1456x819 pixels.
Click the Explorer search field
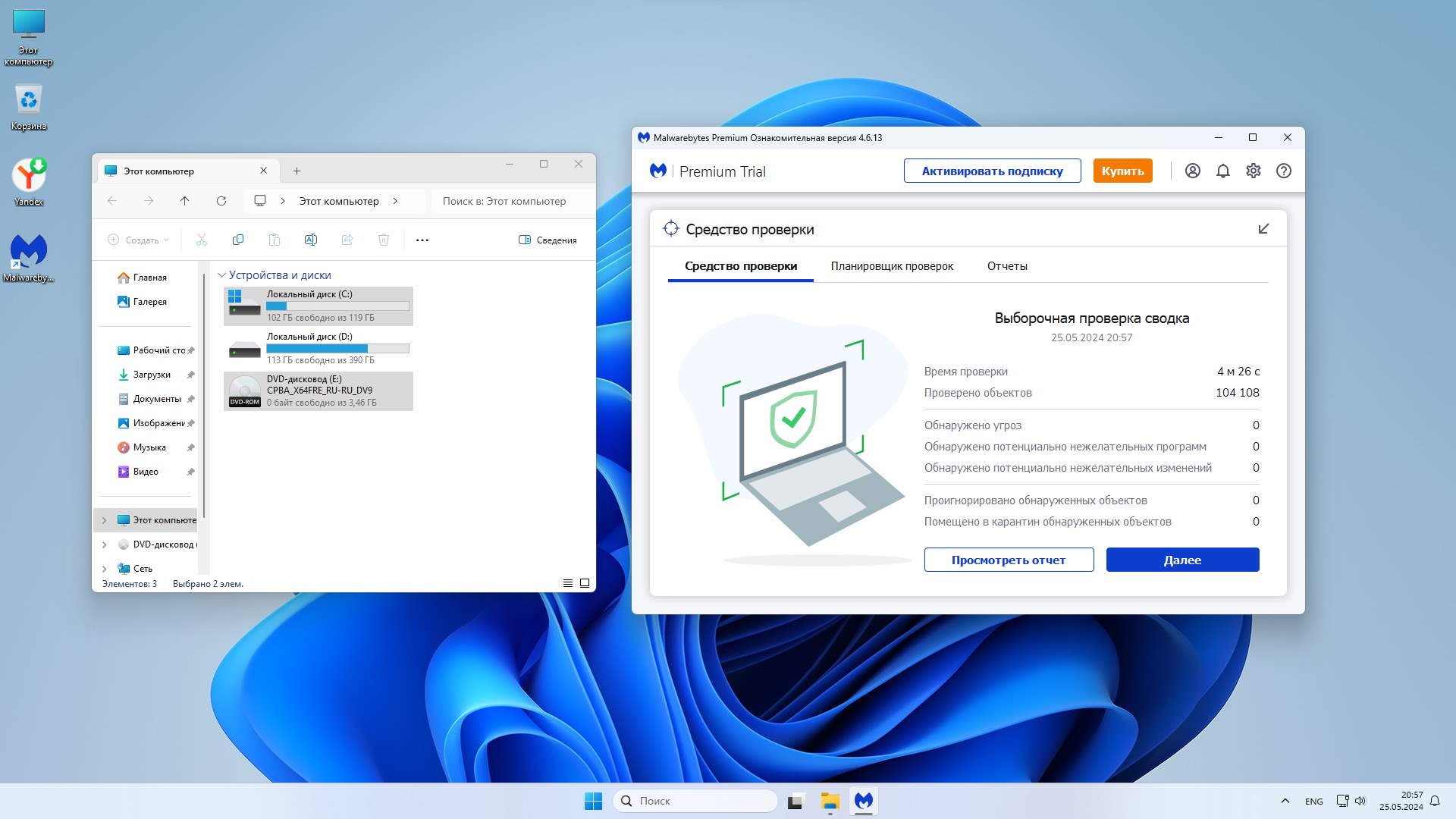pyautogui.click(x=508, y=201)
